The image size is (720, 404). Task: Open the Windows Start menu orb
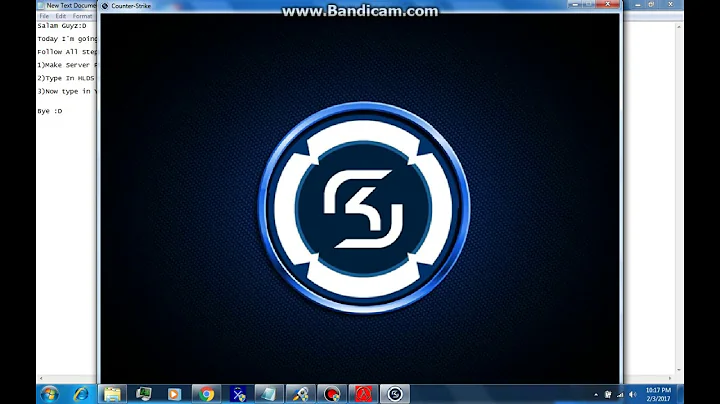point(50,394)
